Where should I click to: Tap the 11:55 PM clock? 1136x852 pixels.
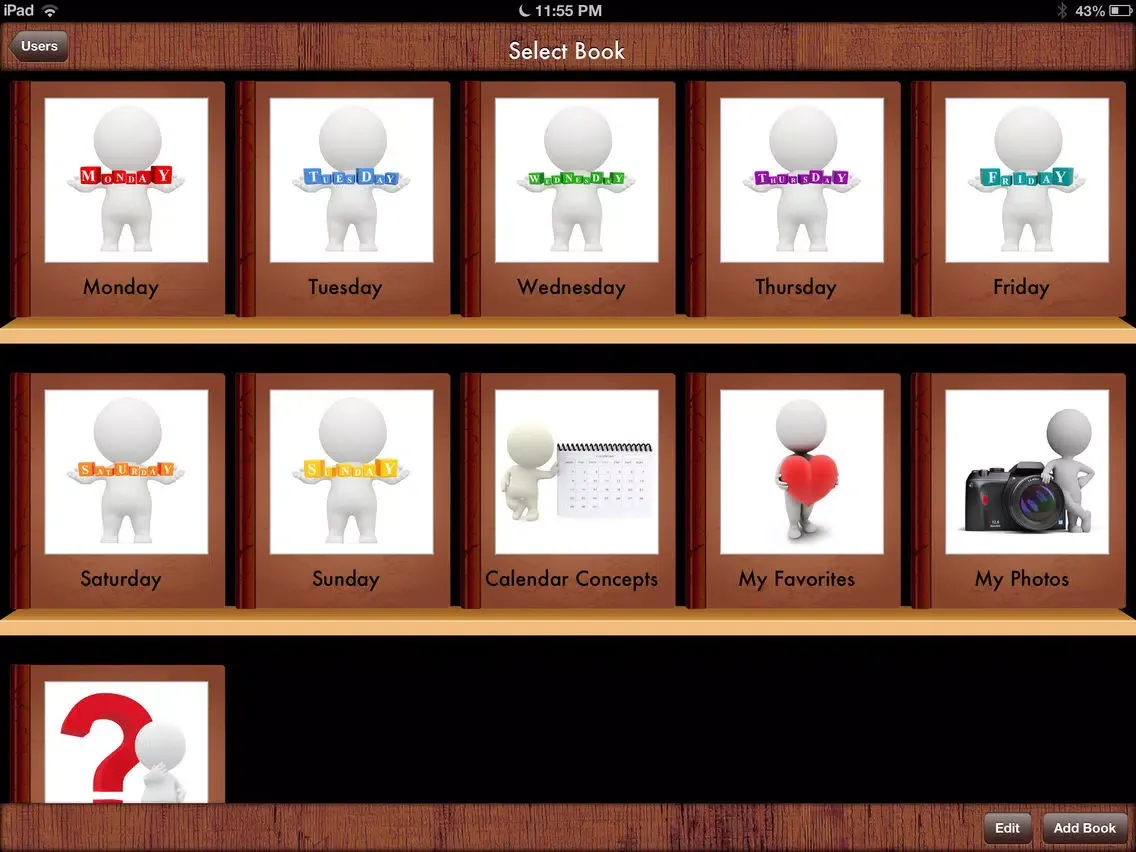pyautogui.click(x=569, y=10)
